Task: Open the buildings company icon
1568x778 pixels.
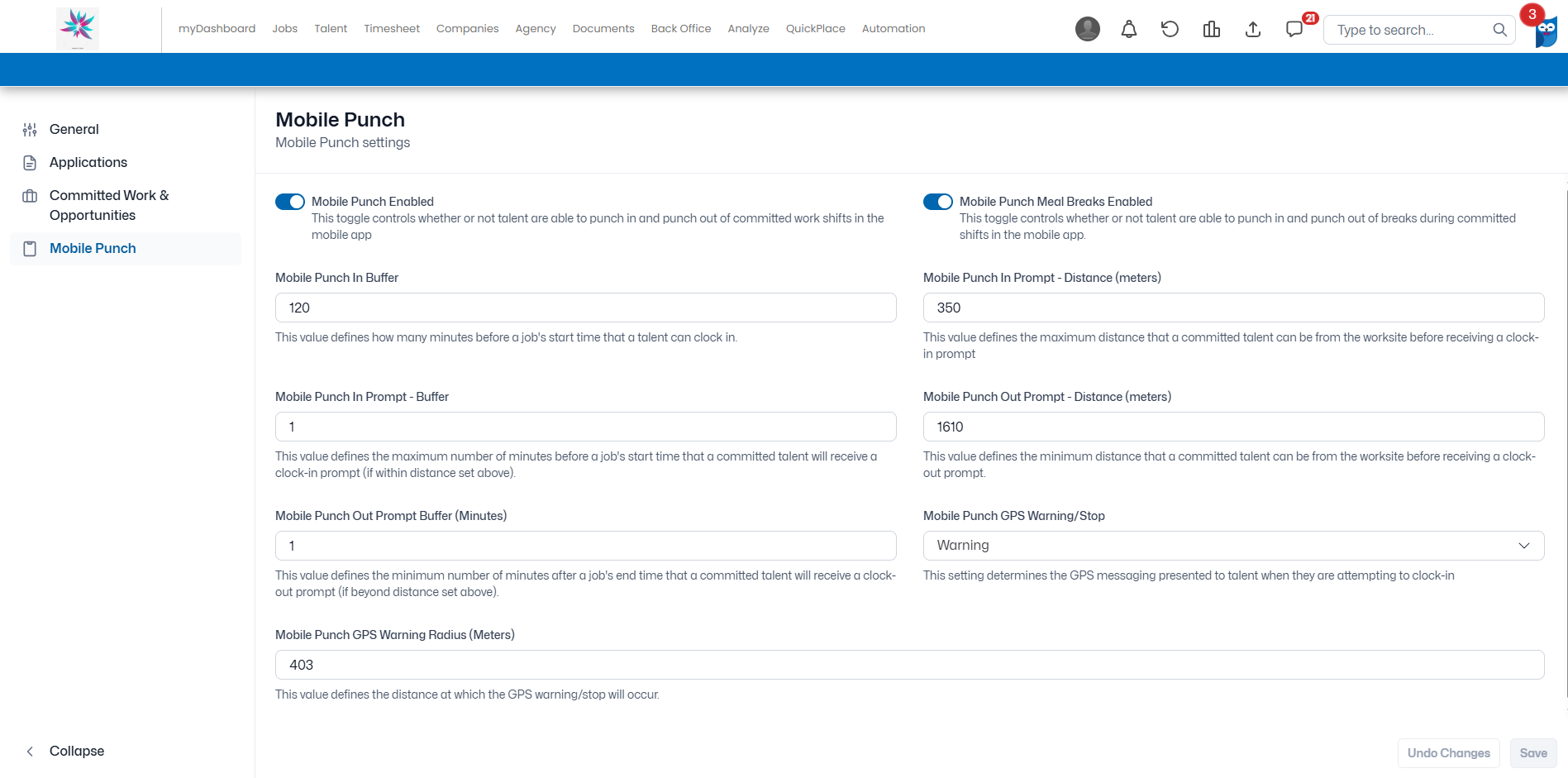Action: point(1212,29)
